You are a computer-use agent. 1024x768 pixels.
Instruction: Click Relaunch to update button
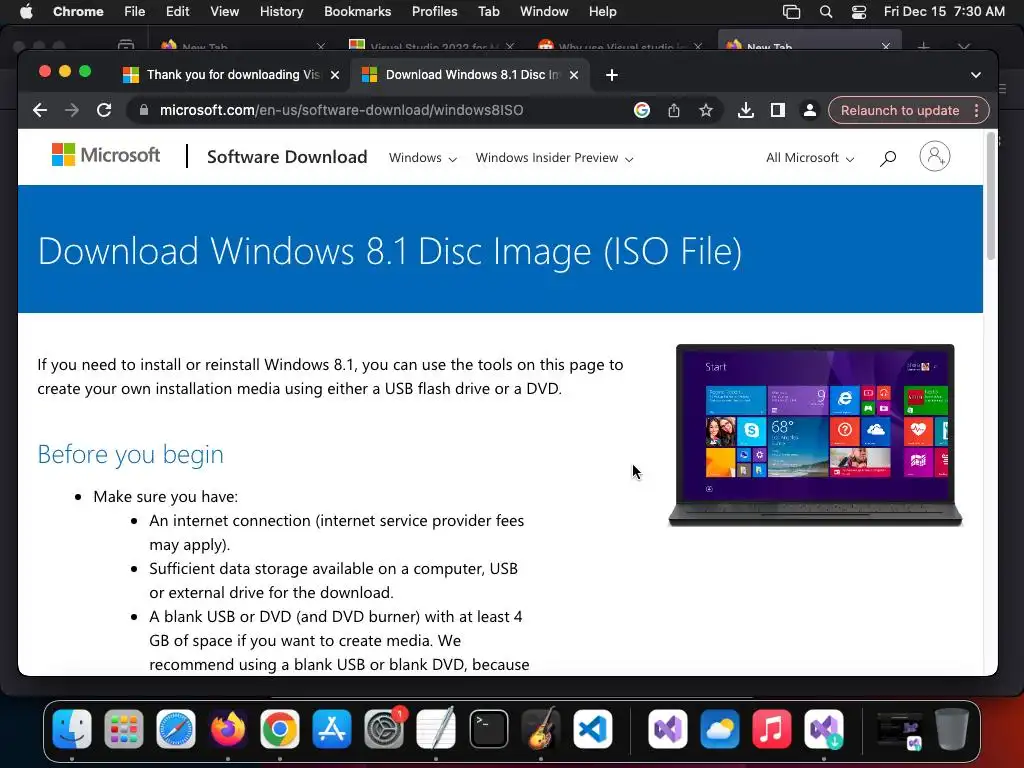[x=900, y=110]
